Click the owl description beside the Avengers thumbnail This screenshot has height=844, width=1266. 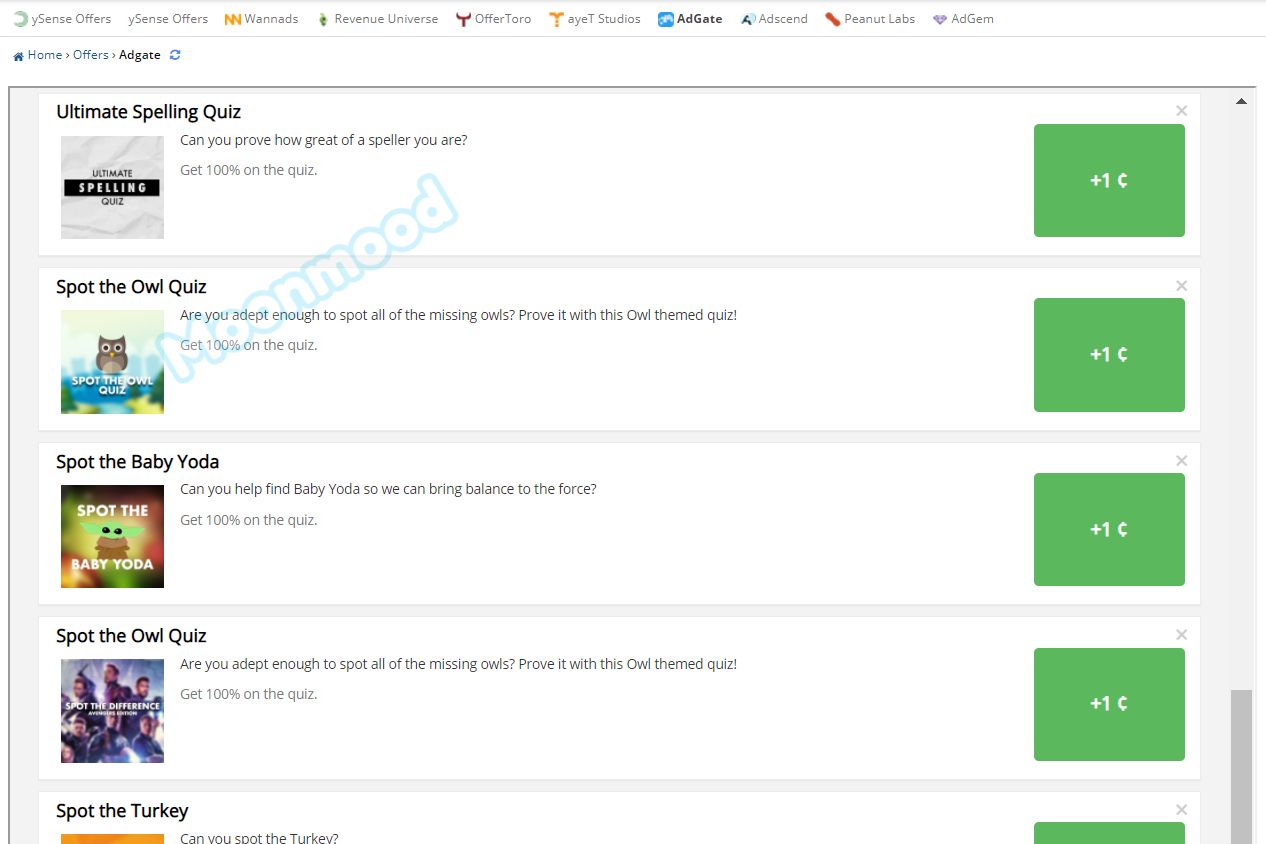(458, 664)
